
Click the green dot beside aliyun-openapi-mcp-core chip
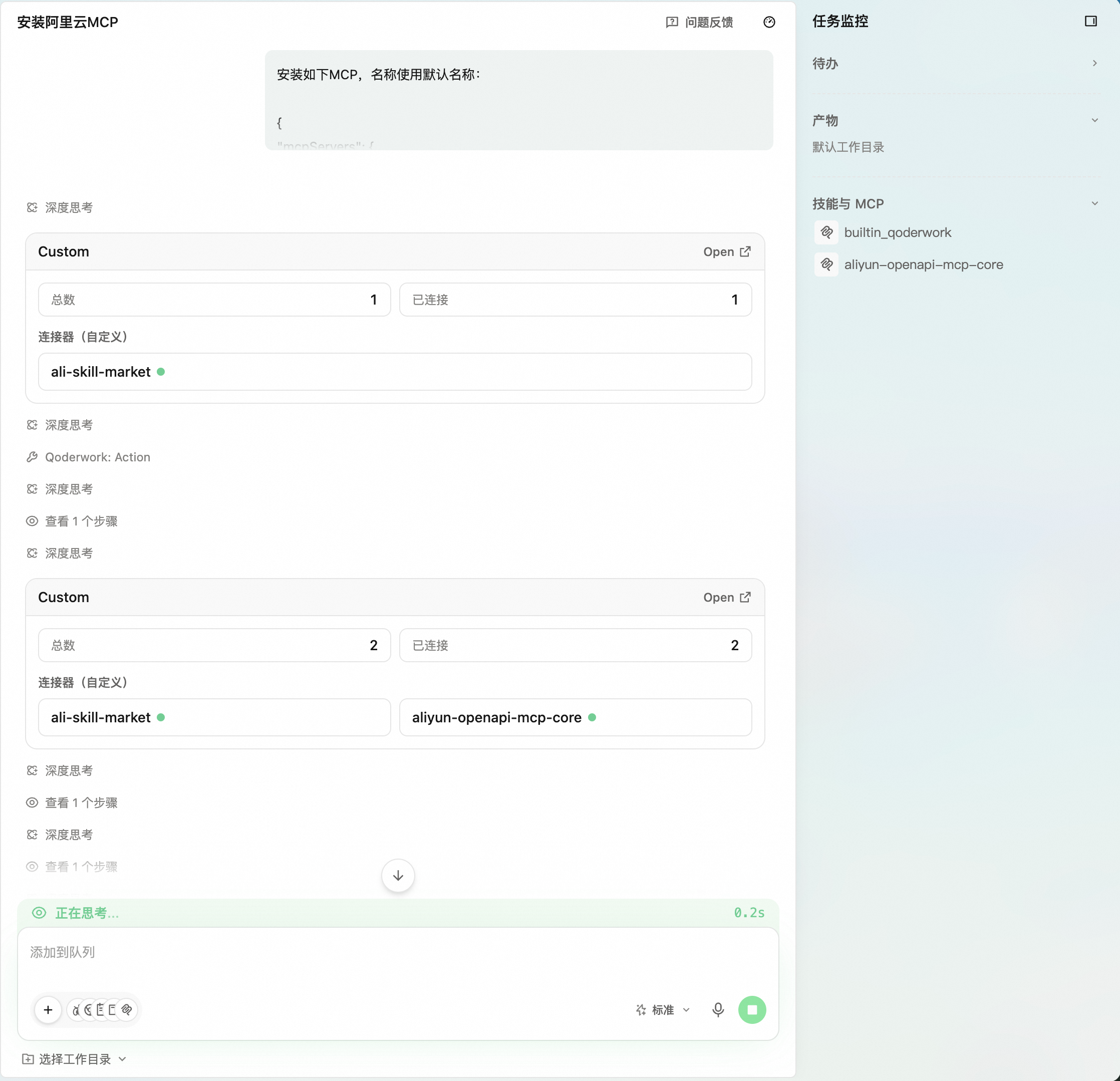[592, 718]
